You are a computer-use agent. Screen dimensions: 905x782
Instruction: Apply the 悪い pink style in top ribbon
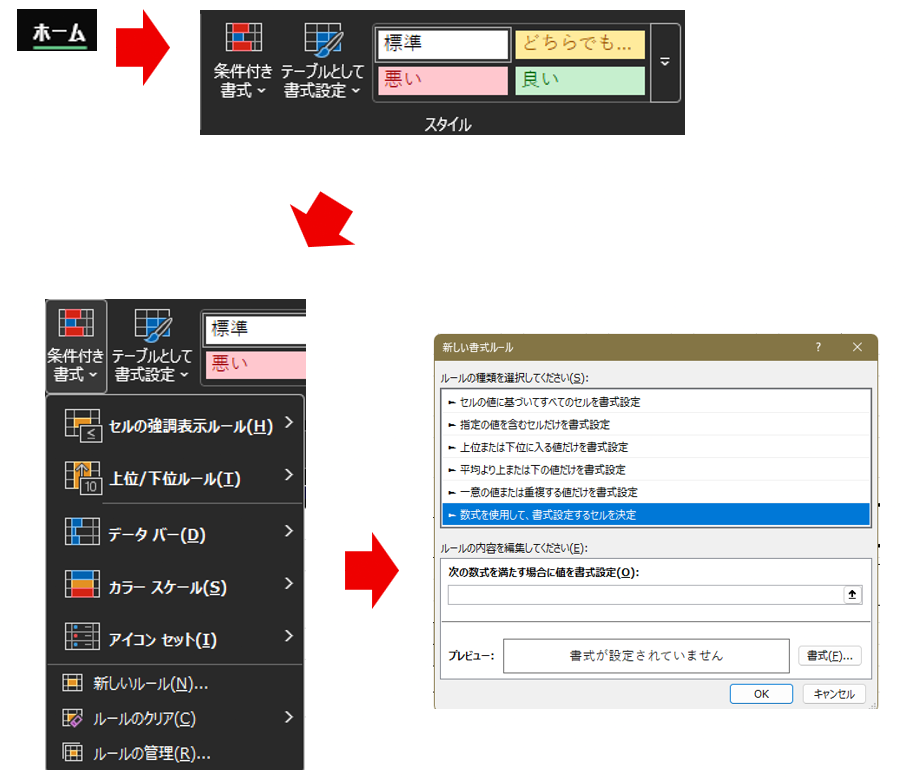pyautogui.click(x=443, y=80)
